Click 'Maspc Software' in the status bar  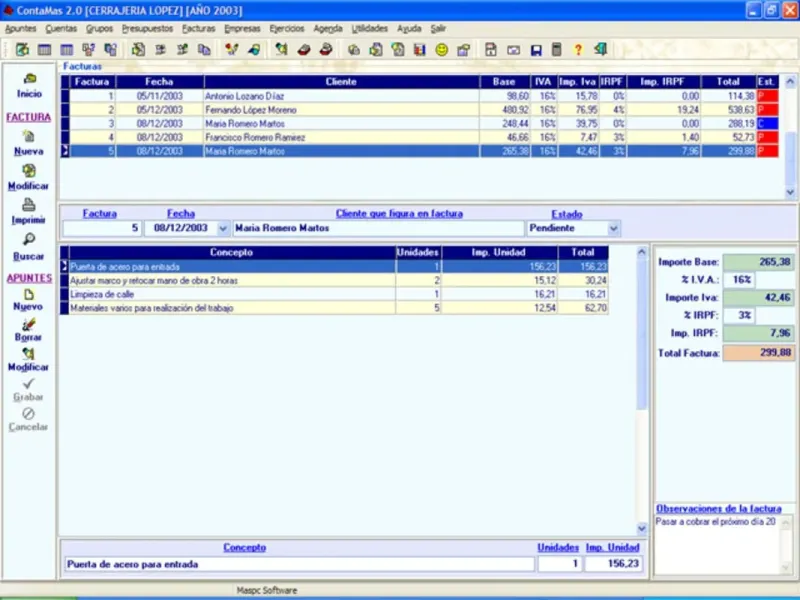[266, 590]
